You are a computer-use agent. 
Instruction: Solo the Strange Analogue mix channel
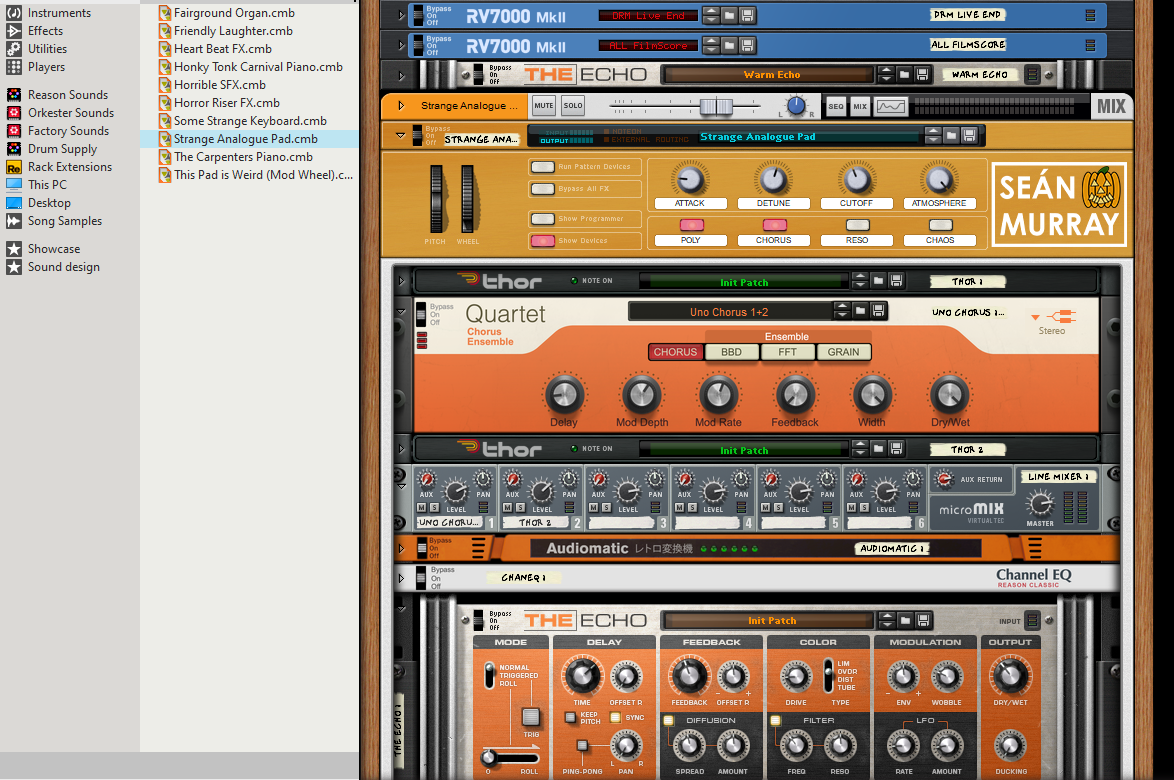pos(572,105)
